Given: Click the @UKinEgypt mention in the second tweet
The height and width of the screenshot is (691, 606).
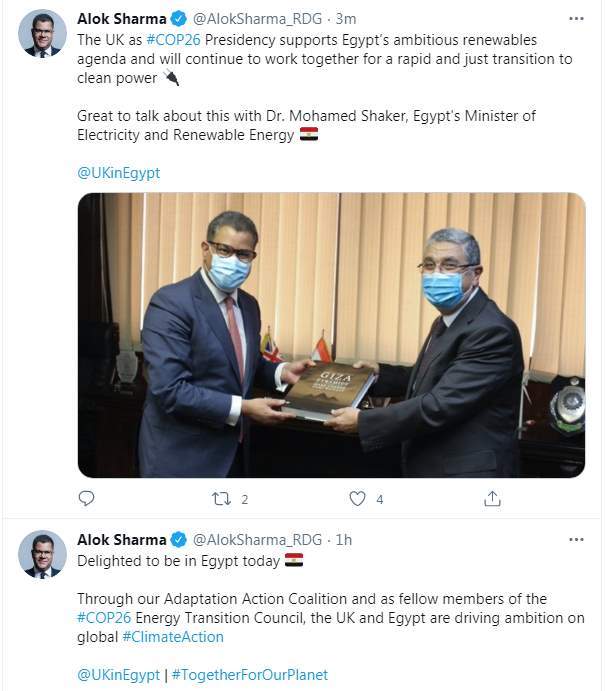Looking at the screenshot, I should (119, 675).
